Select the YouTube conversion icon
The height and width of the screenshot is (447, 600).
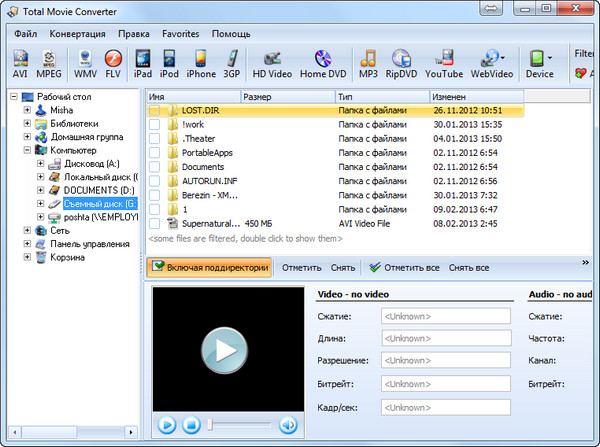(443, 63)
